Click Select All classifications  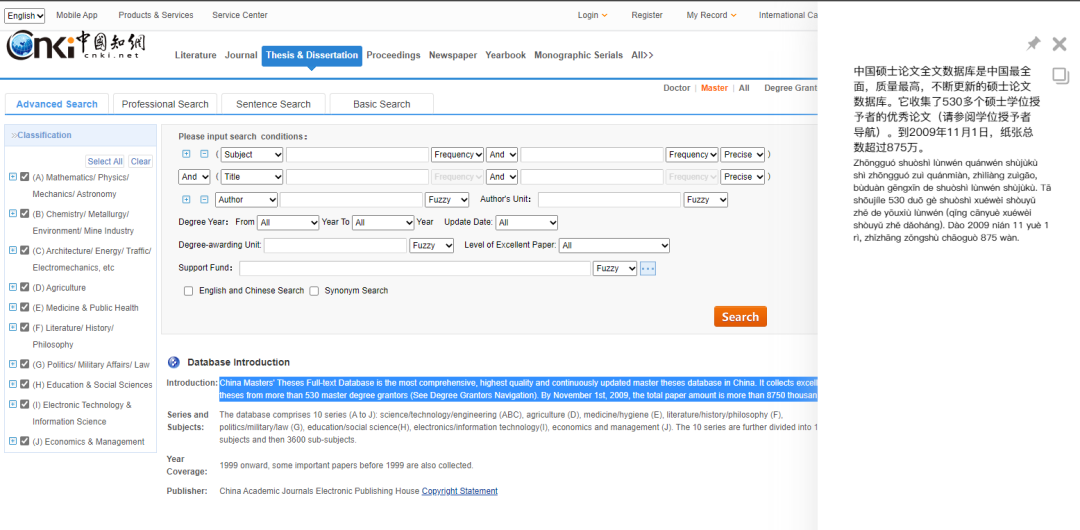[x=105, y=161]
